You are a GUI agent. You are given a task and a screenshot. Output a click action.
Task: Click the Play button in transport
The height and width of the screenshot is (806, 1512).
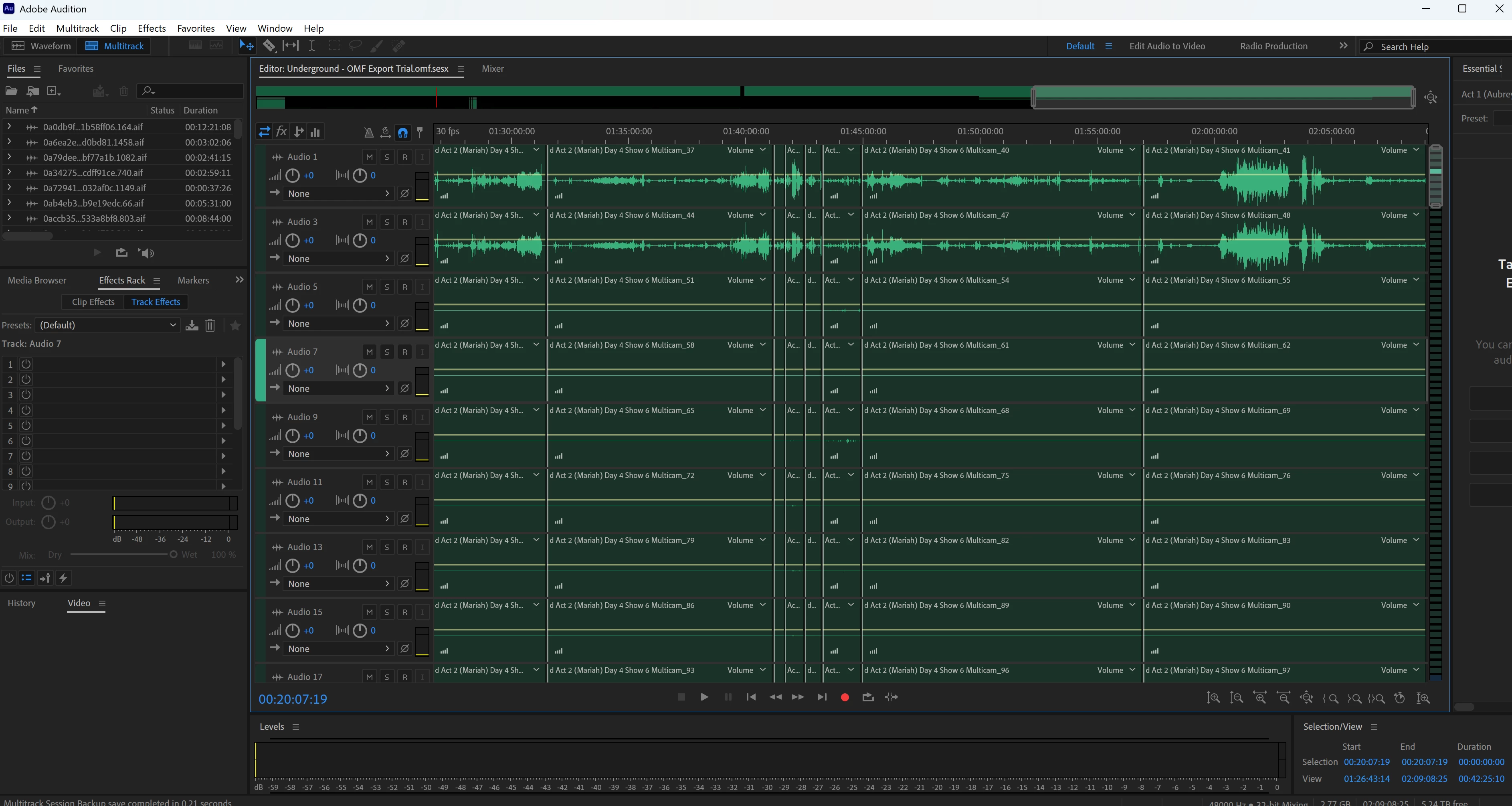(704, 697)
